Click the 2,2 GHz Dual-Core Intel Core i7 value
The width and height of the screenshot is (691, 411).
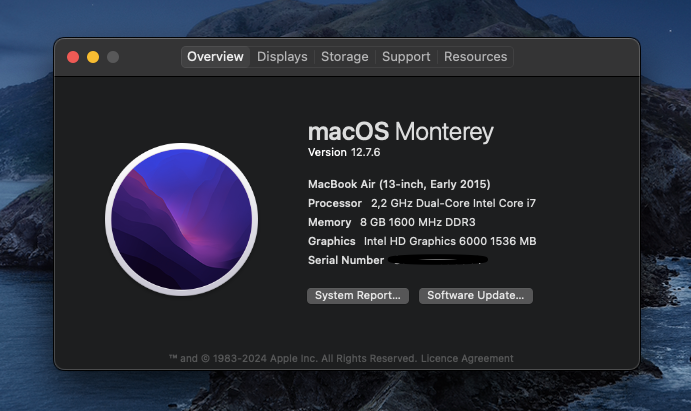pos(453,203)
